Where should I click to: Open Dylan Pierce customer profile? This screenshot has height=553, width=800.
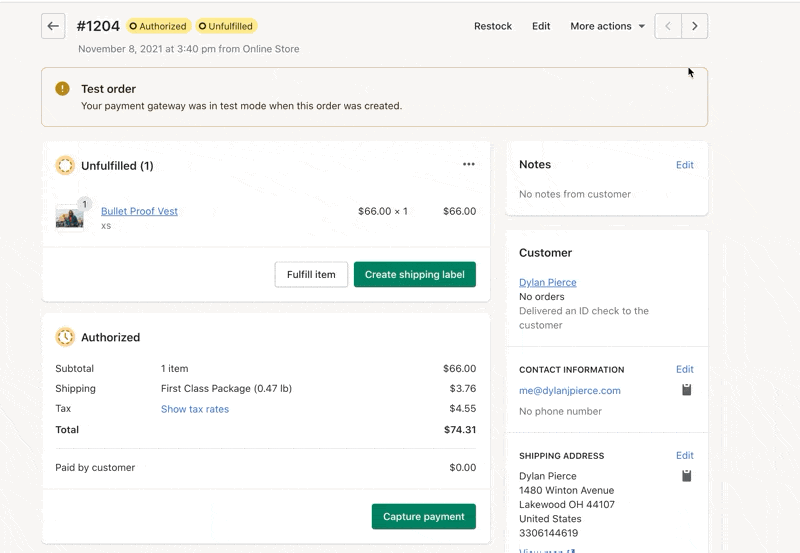point(548,282)
